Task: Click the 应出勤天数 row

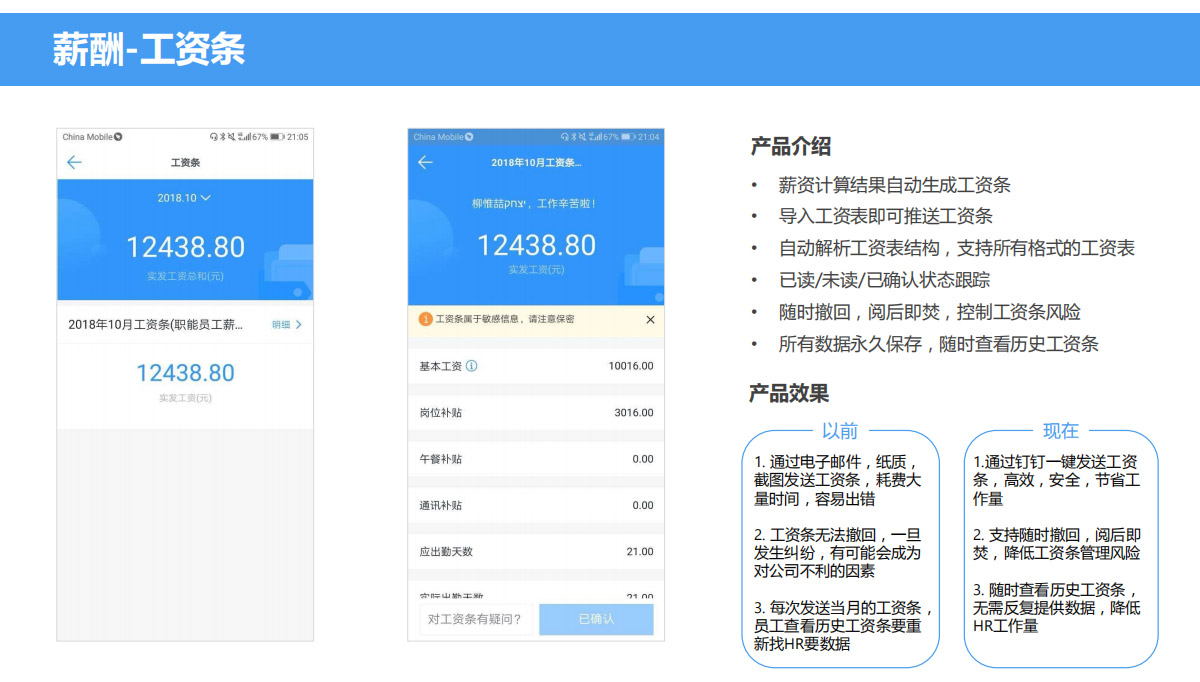Action: coord(536,552)
